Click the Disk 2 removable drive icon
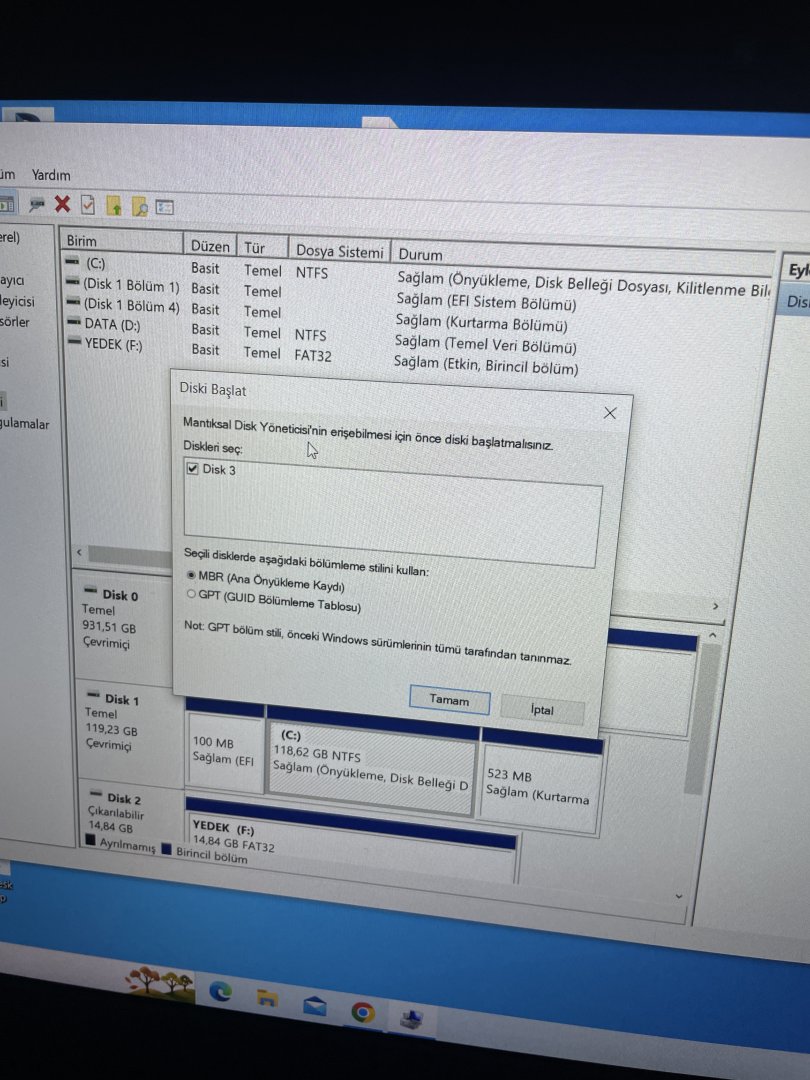Image resolution: width=810 pixels, height=1080 pixels. (x=96, y=795)
